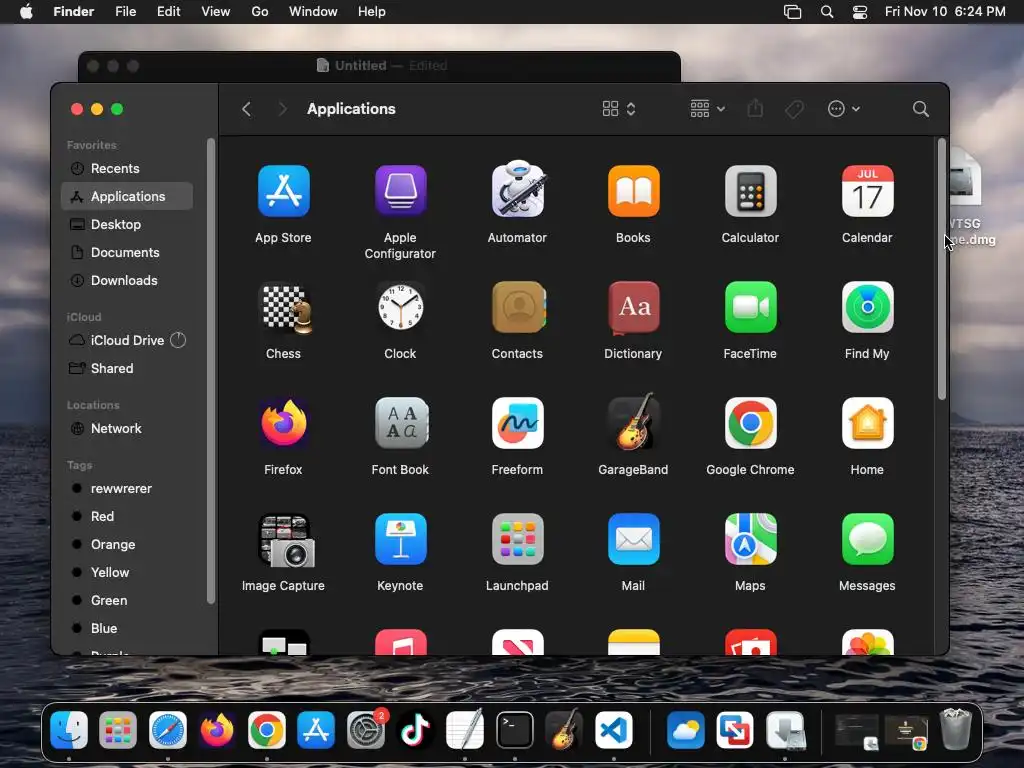Select Launchpad in the Applications grid
Image resolution: width=1024 pixels, height=768 pixels.
[517, 539]
